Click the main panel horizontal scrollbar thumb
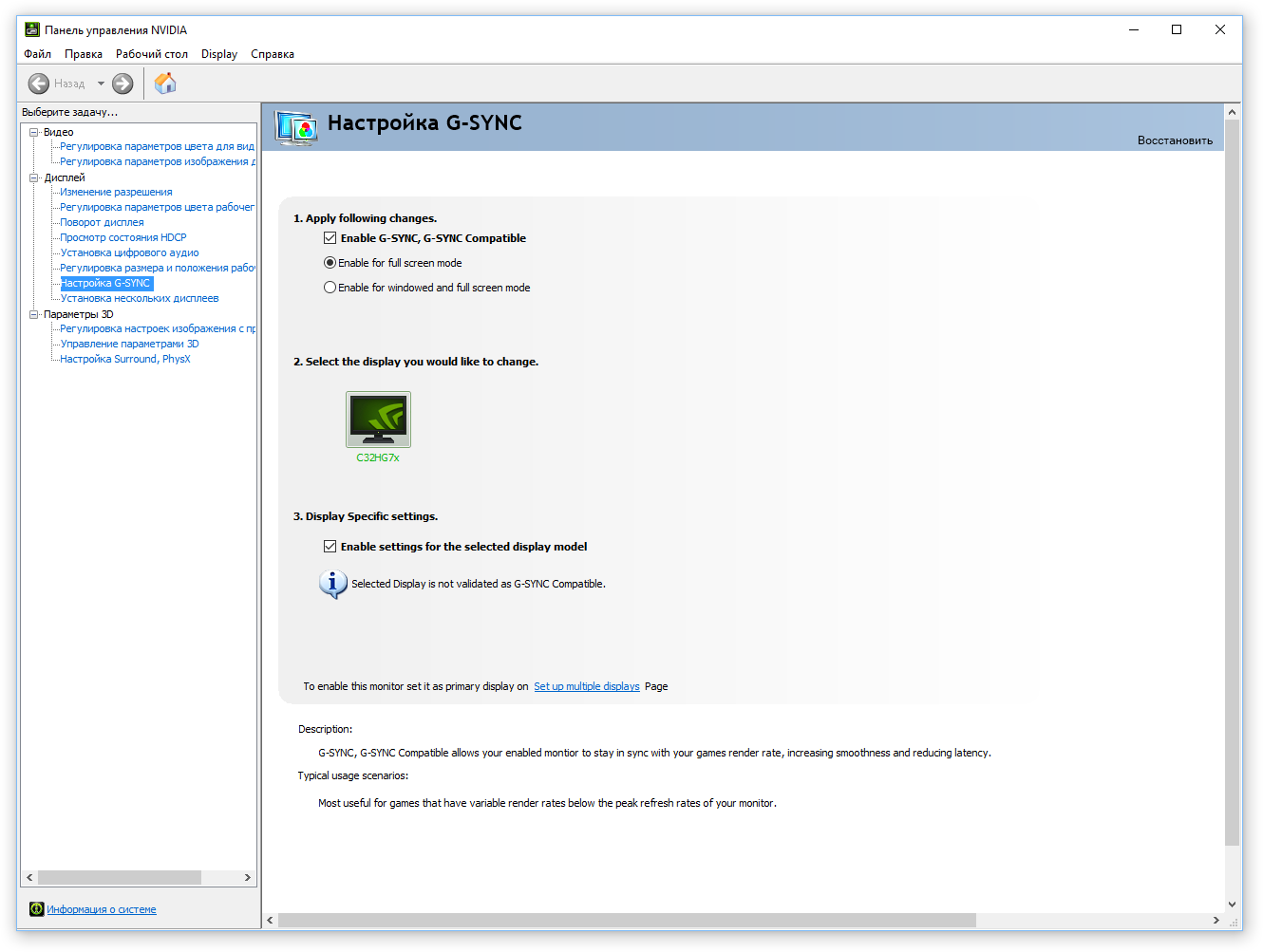This screenshot has height=952, width=1263. point(627,920)
